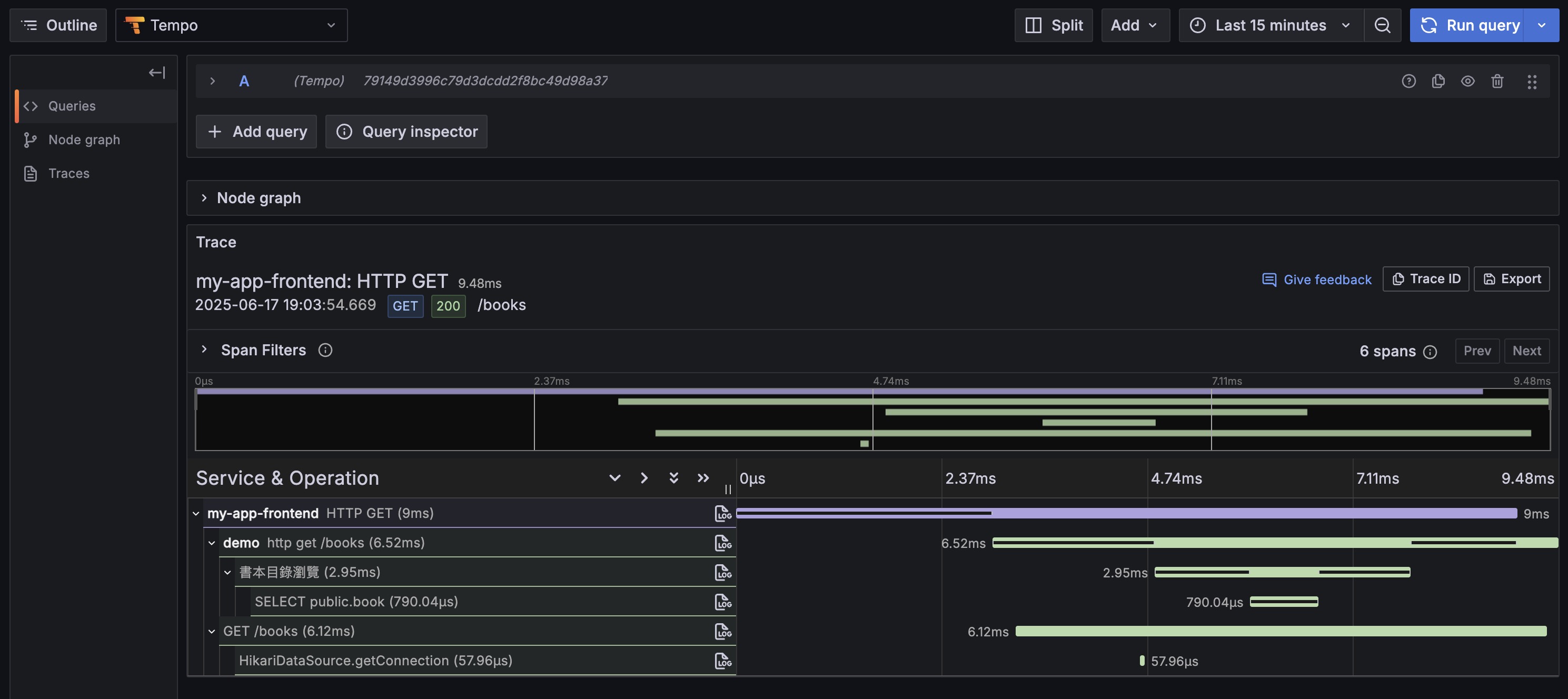Collapse the left sidebar with the arrow icon
Viewport: 1568px width, 699px height.
pyautogui.click(x=156, y=73)
